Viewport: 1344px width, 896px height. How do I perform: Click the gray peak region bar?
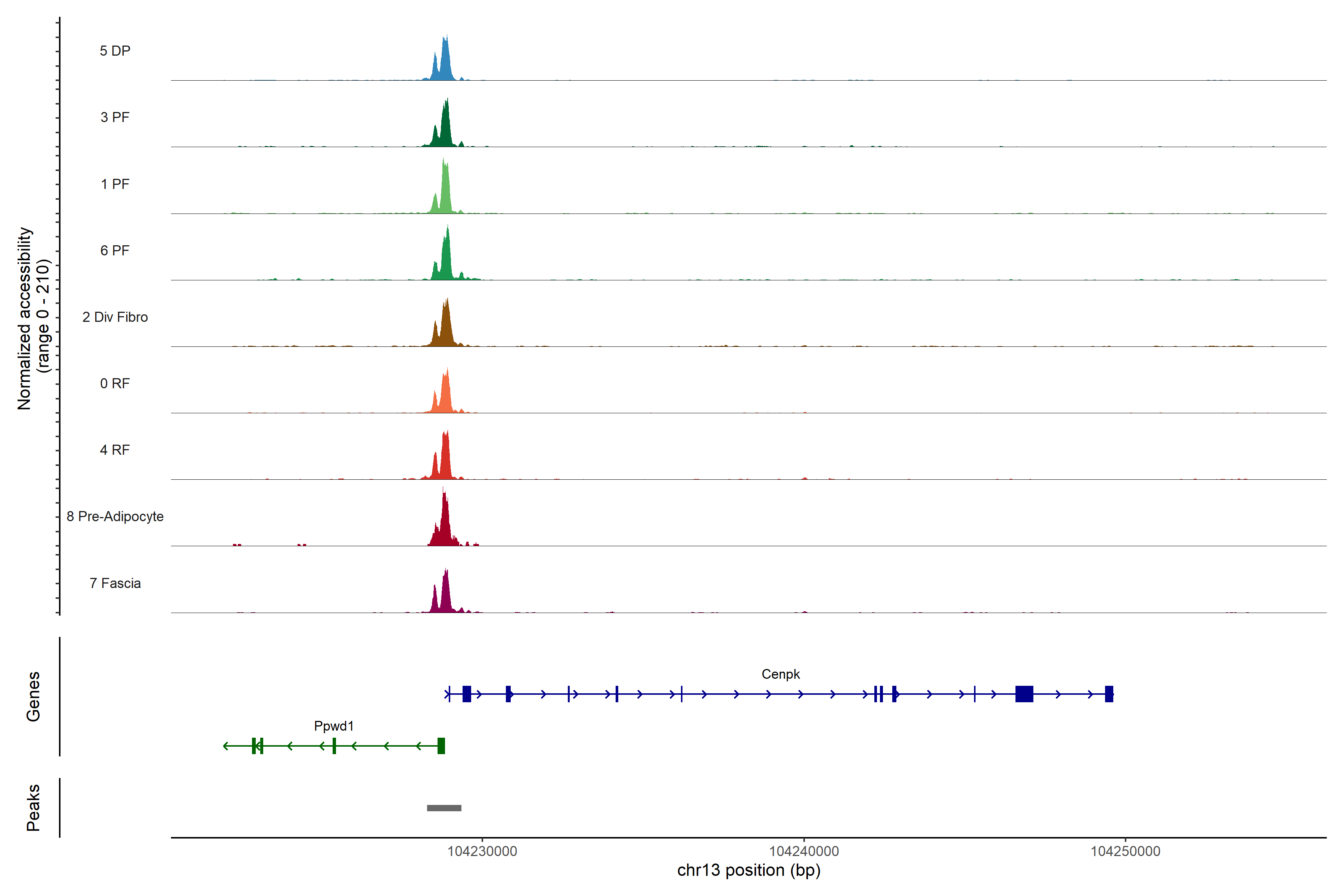(x=444, y=808)
